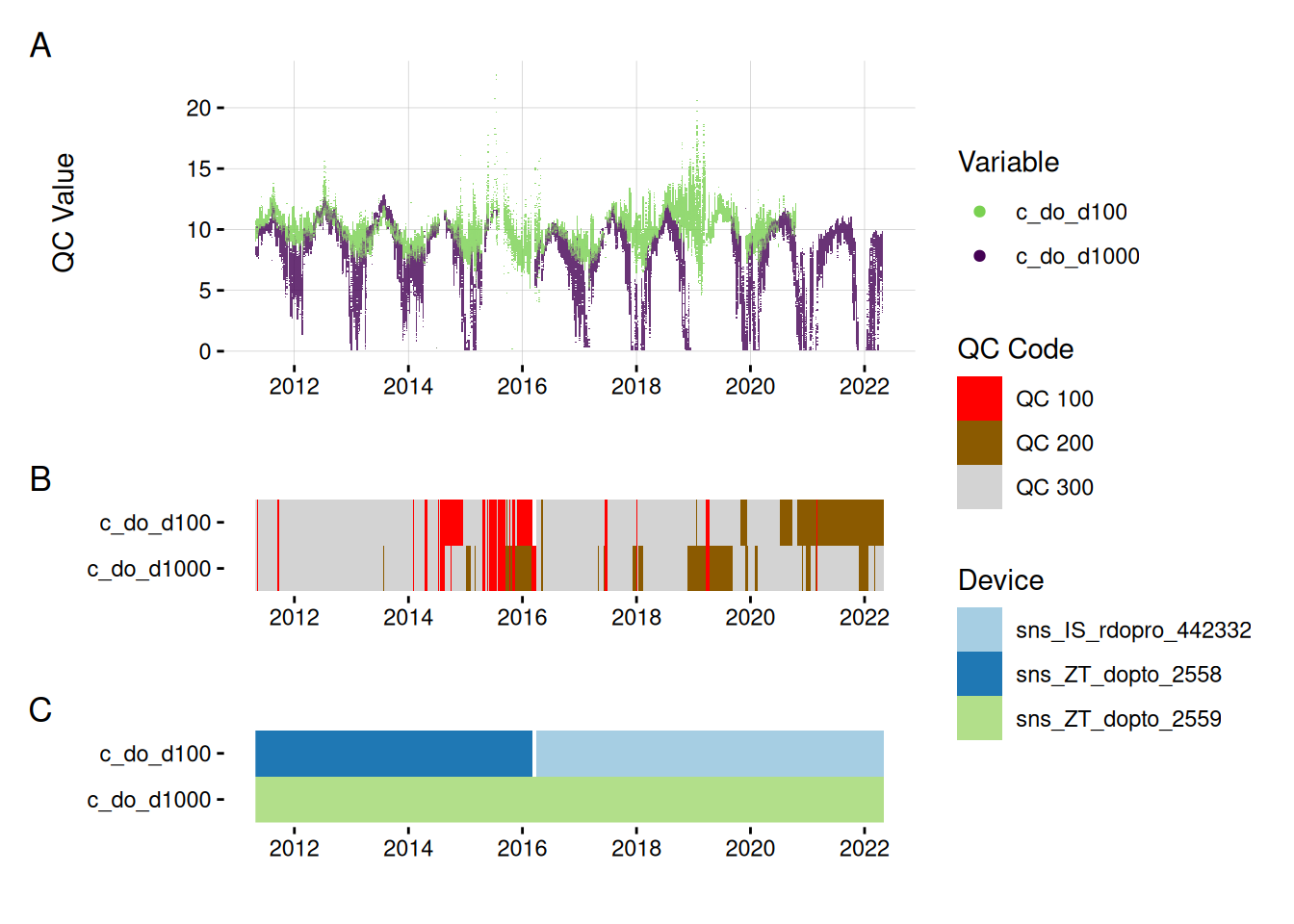
Task: Click the dark blue sns_ZT_dopto_2558 swatch
Action: [x=979, y=674]
